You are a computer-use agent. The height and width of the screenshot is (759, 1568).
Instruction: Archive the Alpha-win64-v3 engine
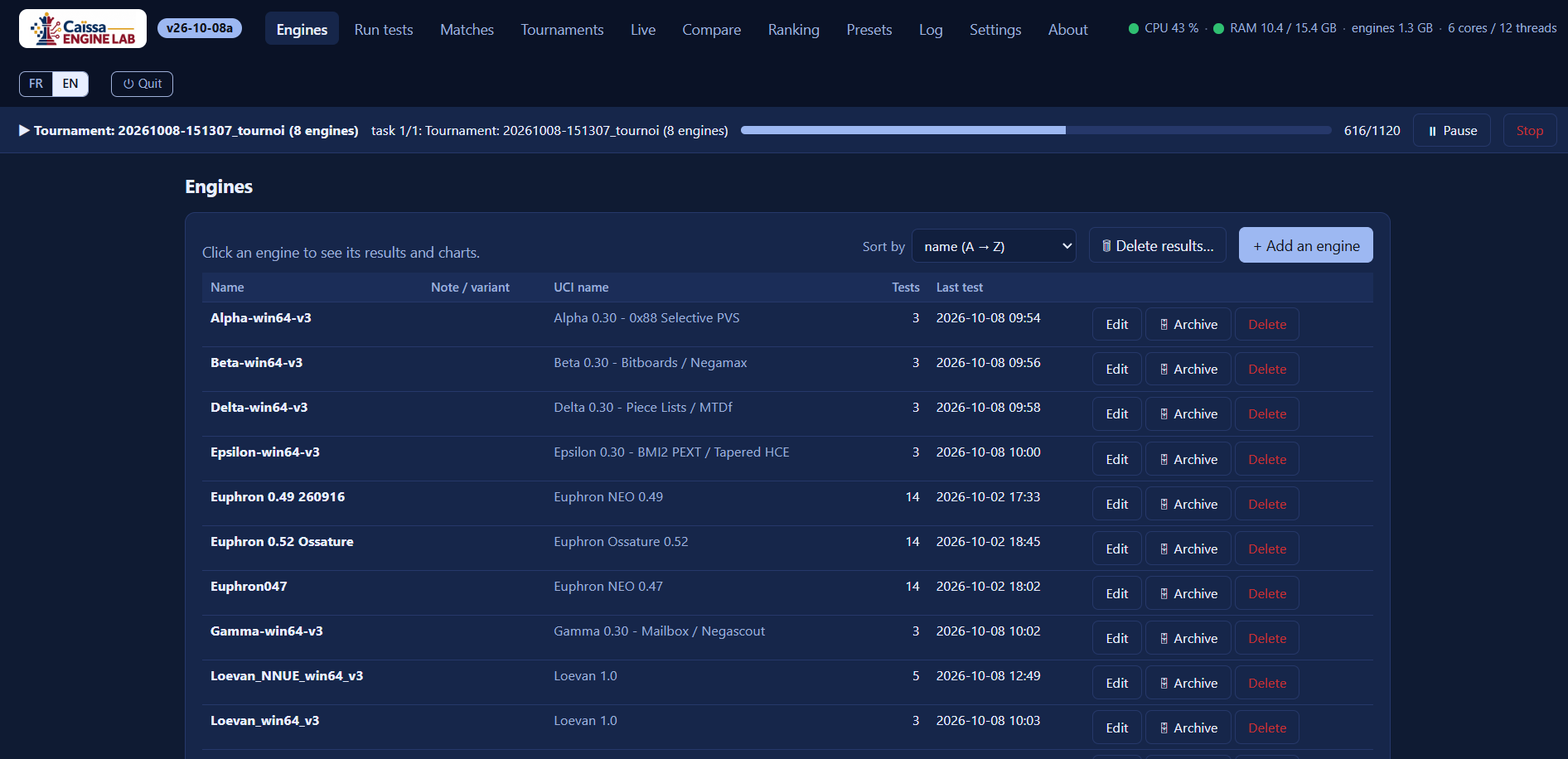[x=1188, y=324]
